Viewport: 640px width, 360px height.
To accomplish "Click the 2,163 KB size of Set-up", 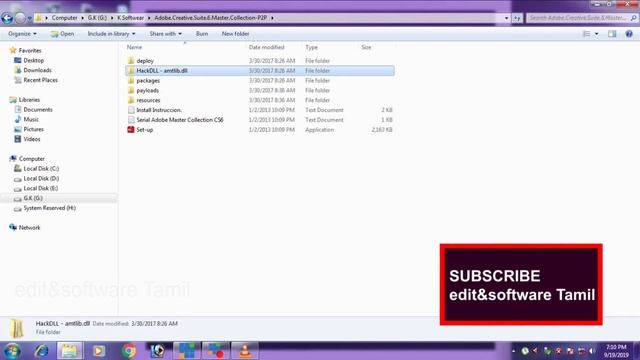I will (x=382, y=130).
